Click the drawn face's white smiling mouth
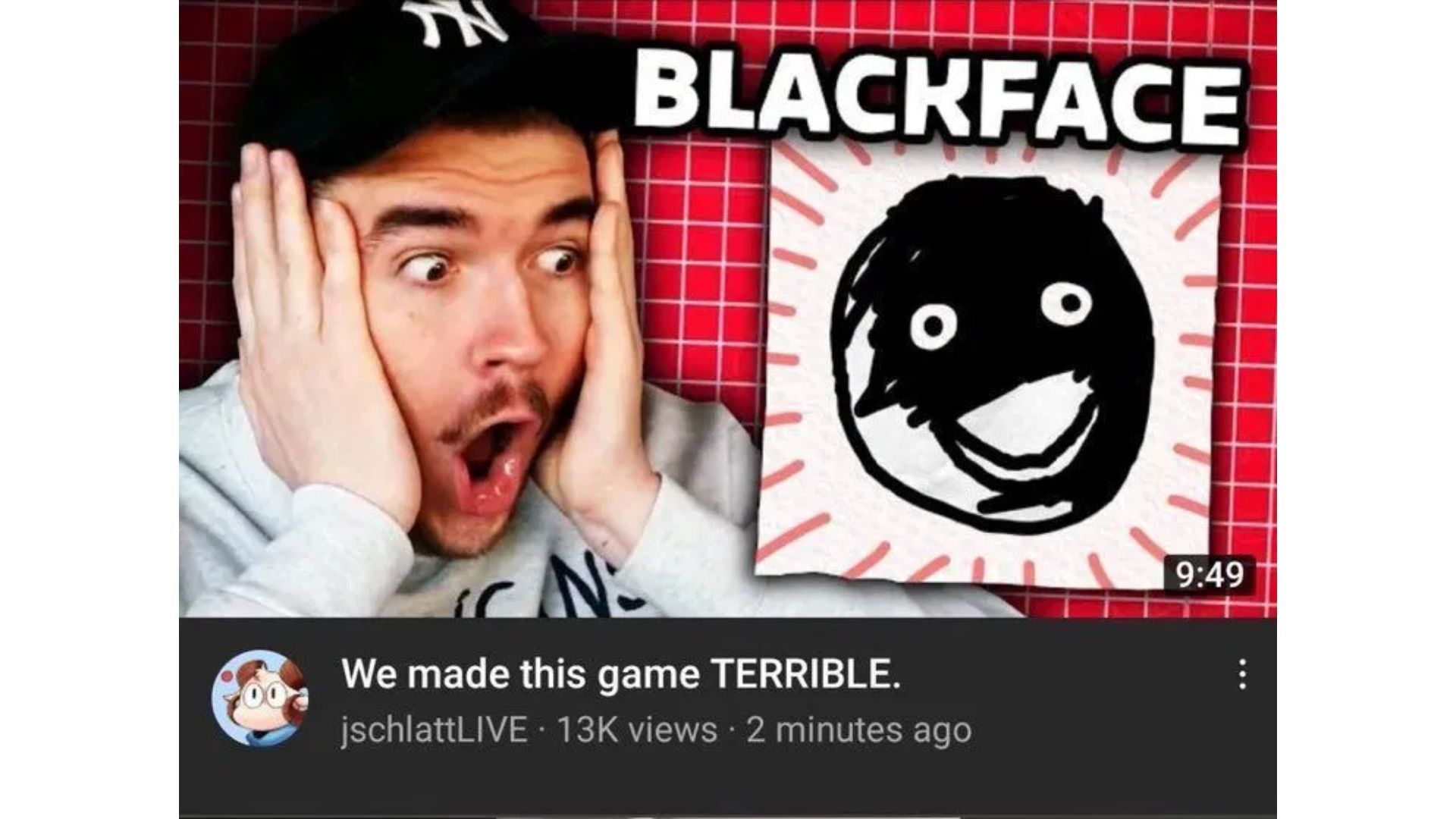1456x819 pixels. pyautogui.click(x=1024, y=431)
